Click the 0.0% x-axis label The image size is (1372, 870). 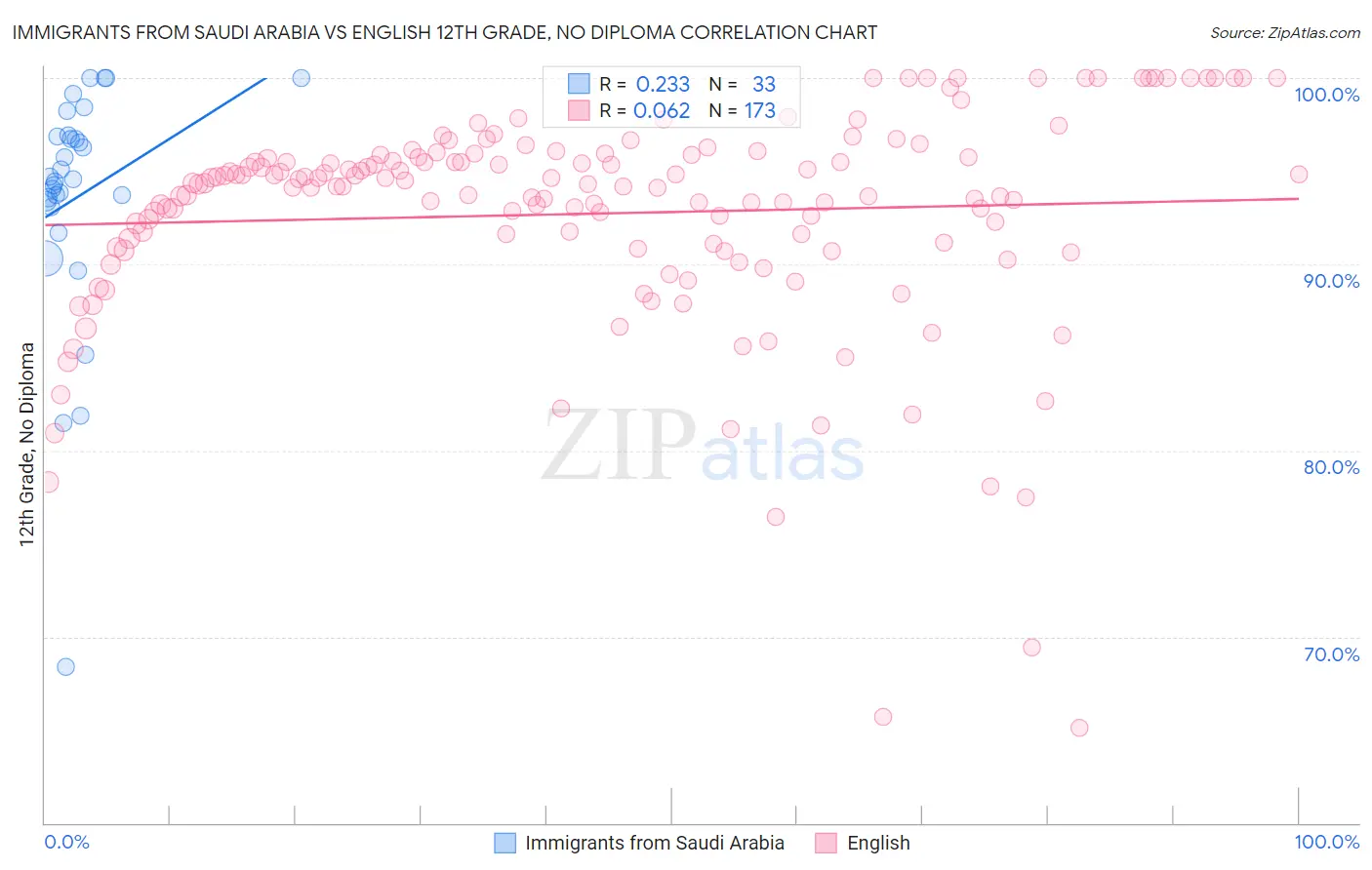click(x=66, y=842)
